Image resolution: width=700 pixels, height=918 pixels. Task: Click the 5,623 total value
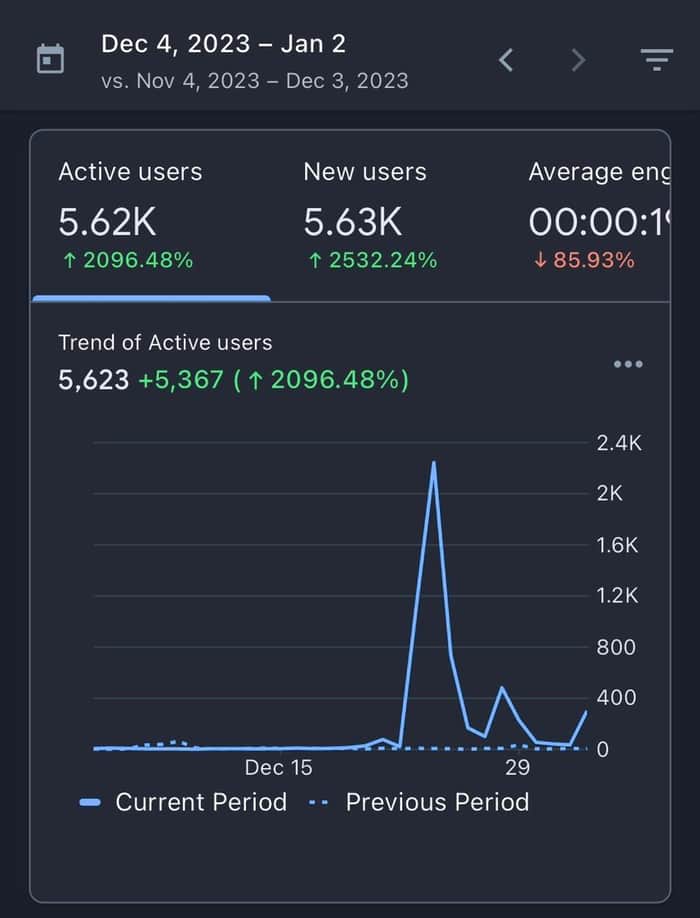tap(94, 380)
